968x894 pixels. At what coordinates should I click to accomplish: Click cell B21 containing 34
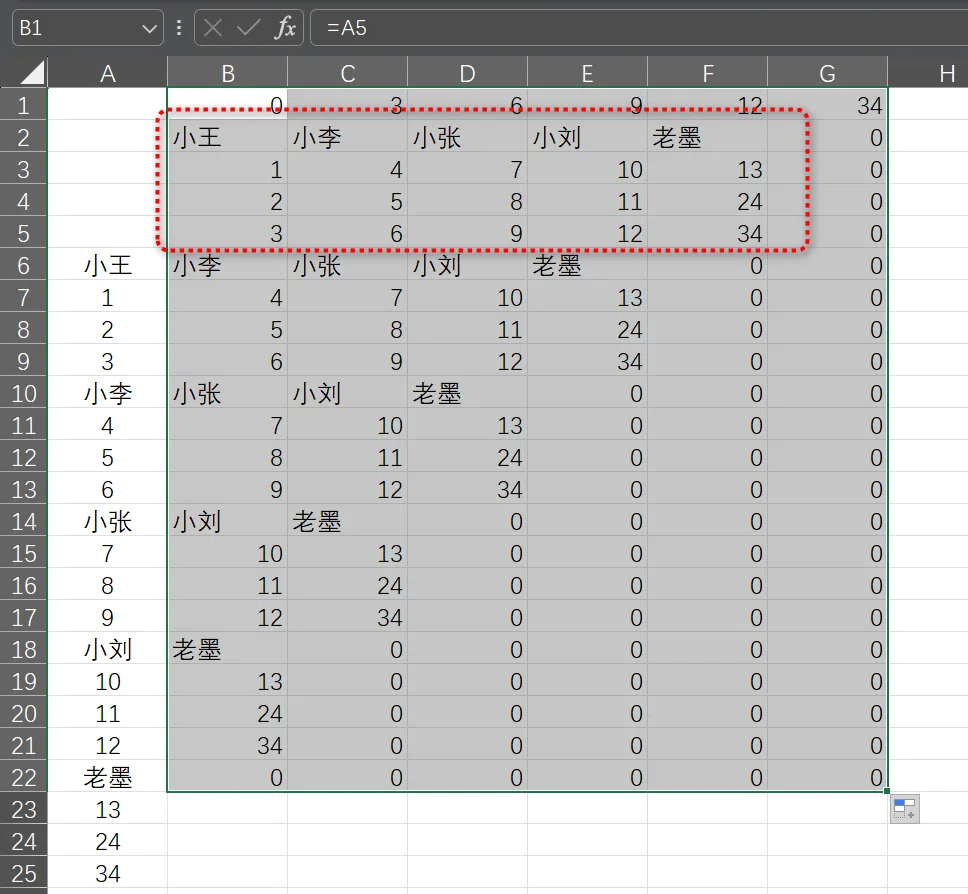(x=227, y=745)
